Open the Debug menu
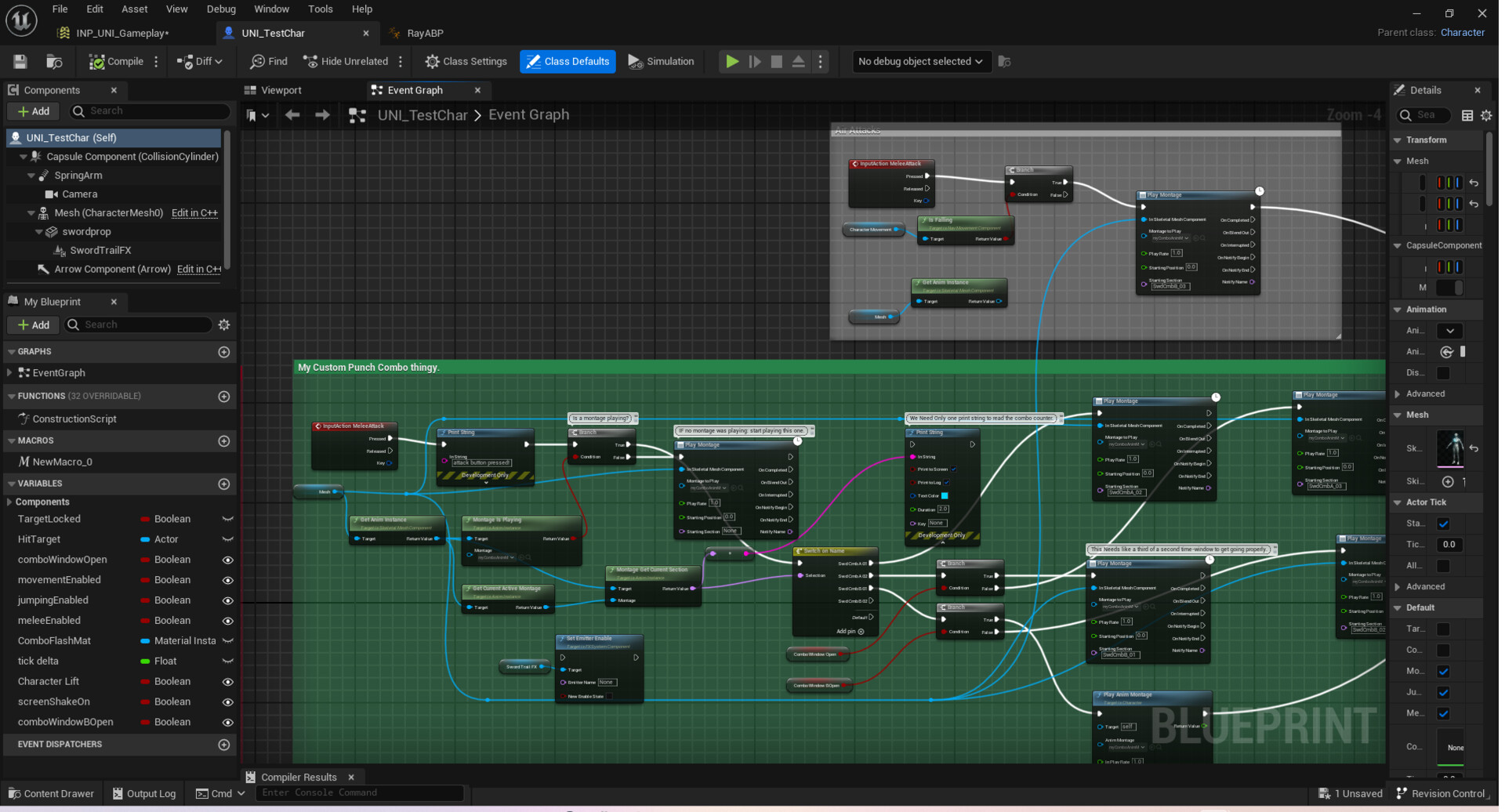Image resolution: width=1505 pixels, height=812 pixels. click(221, 9)
